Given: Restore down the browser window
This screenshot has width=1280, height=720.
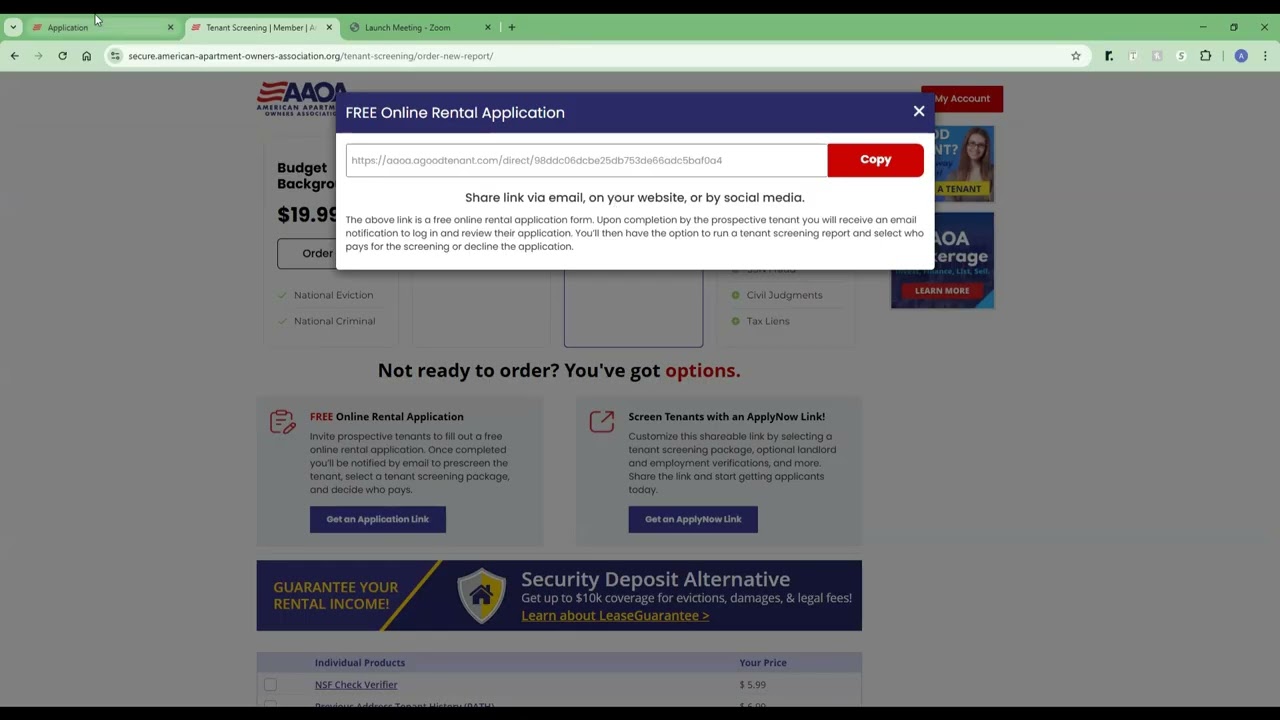Looking at the screenshot, I should [x=1234, y=27].
